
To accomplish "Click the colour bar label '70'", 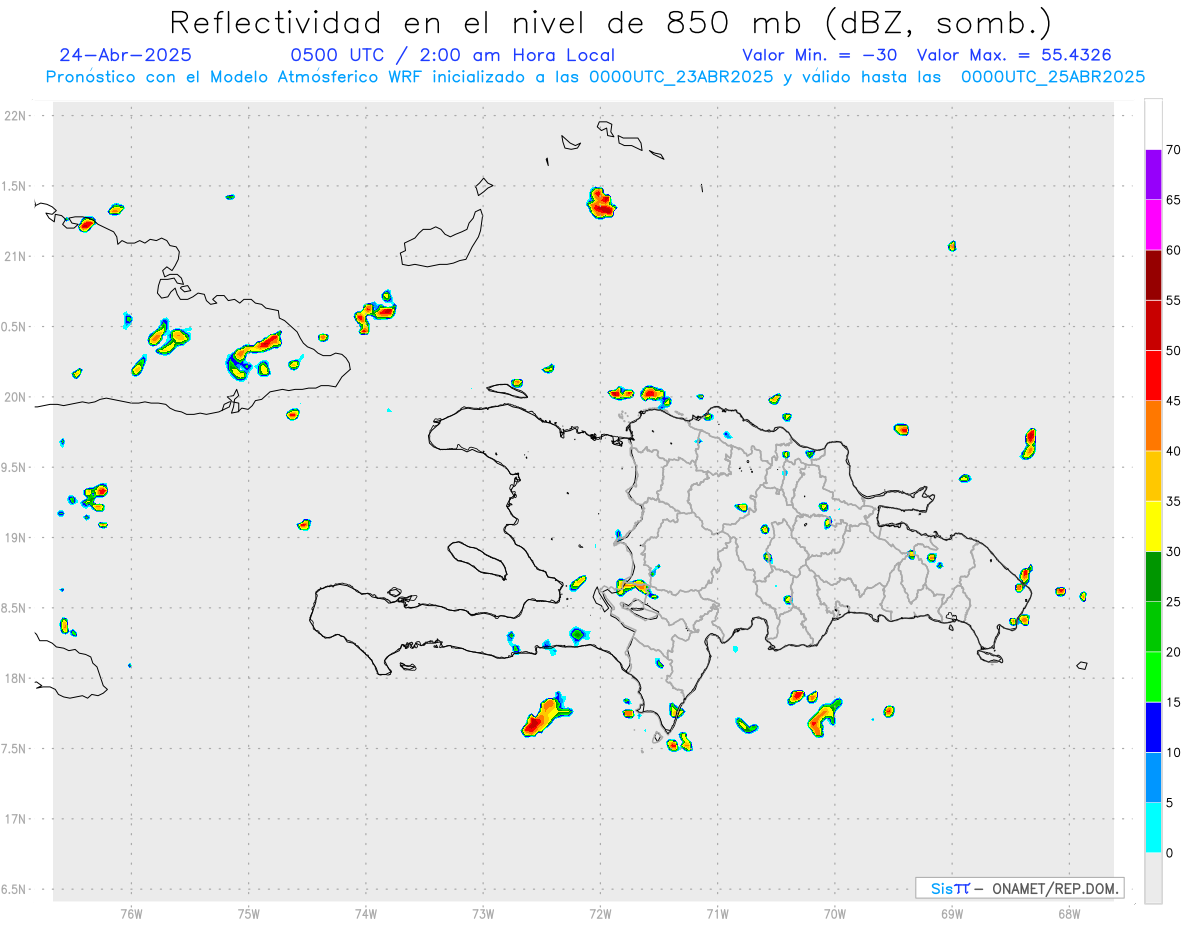I will pos(1175,150).
